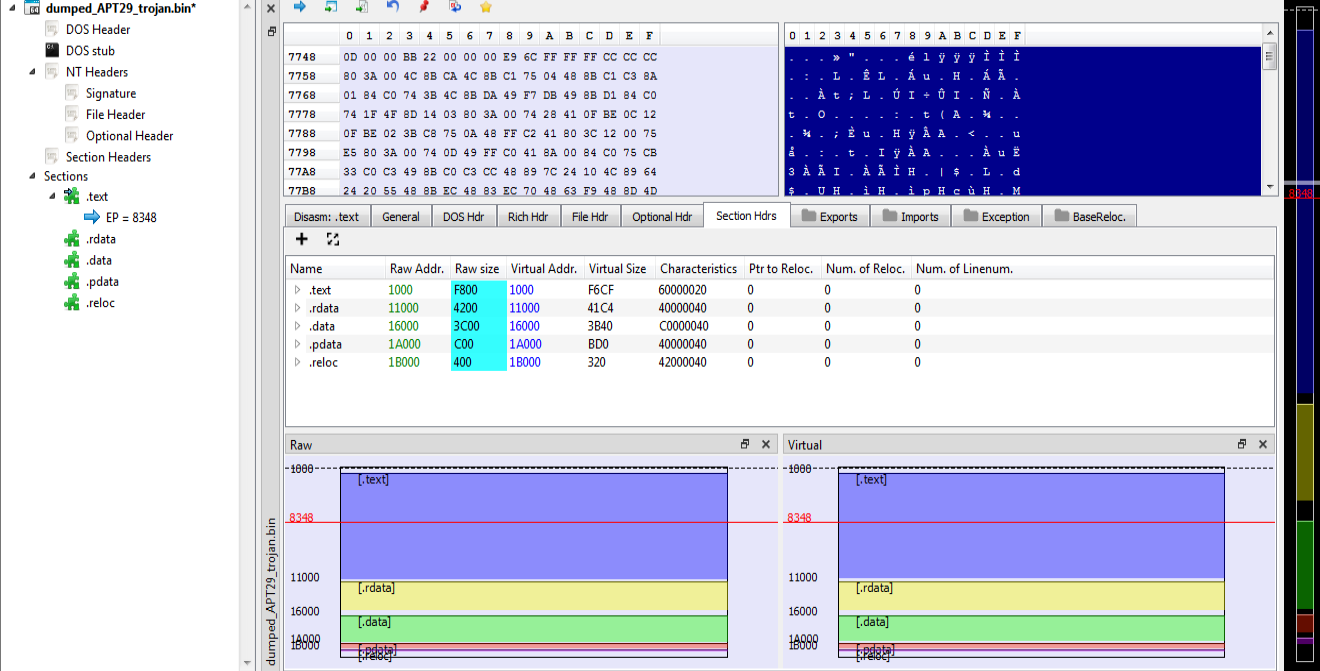The image size is (1320, 671).
Task: Select Section Headers tree node
Action: 108,157
